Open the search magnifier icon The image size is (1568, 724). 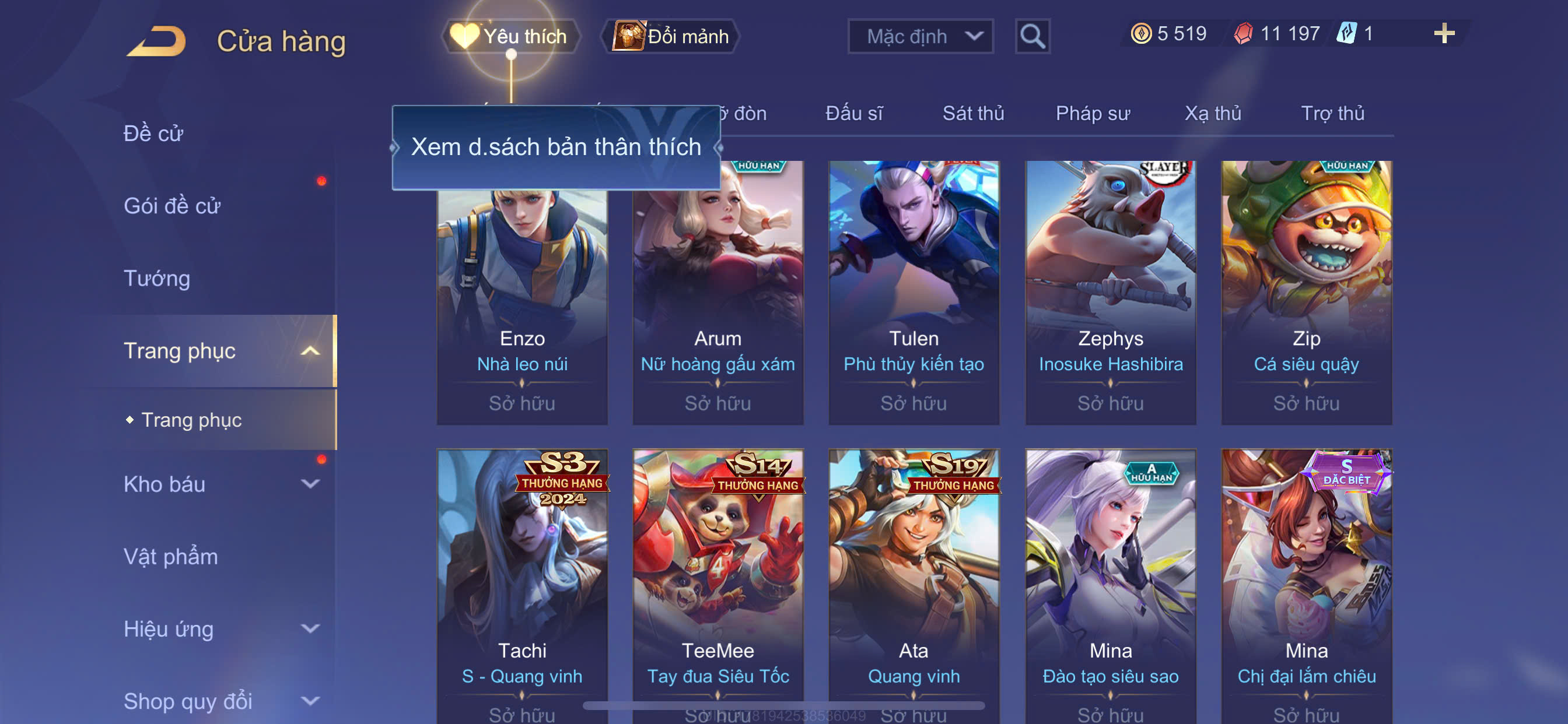[1032, 37]
